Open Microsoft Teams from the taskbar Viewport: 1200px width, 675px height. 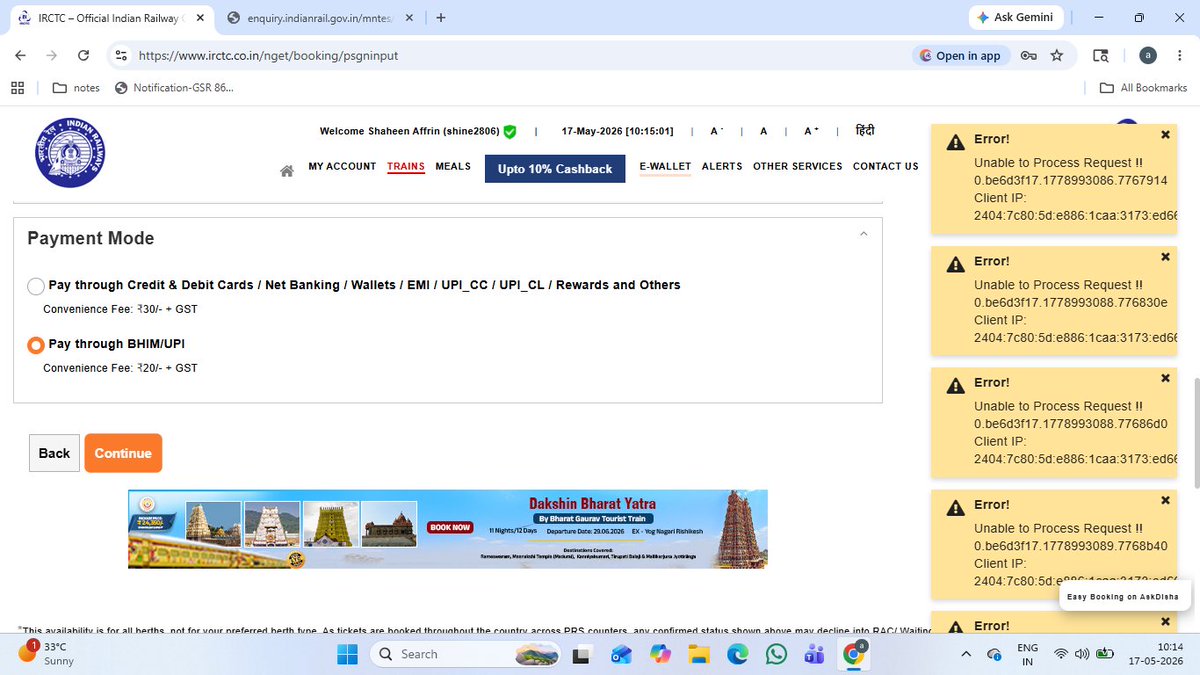(814, 654)
